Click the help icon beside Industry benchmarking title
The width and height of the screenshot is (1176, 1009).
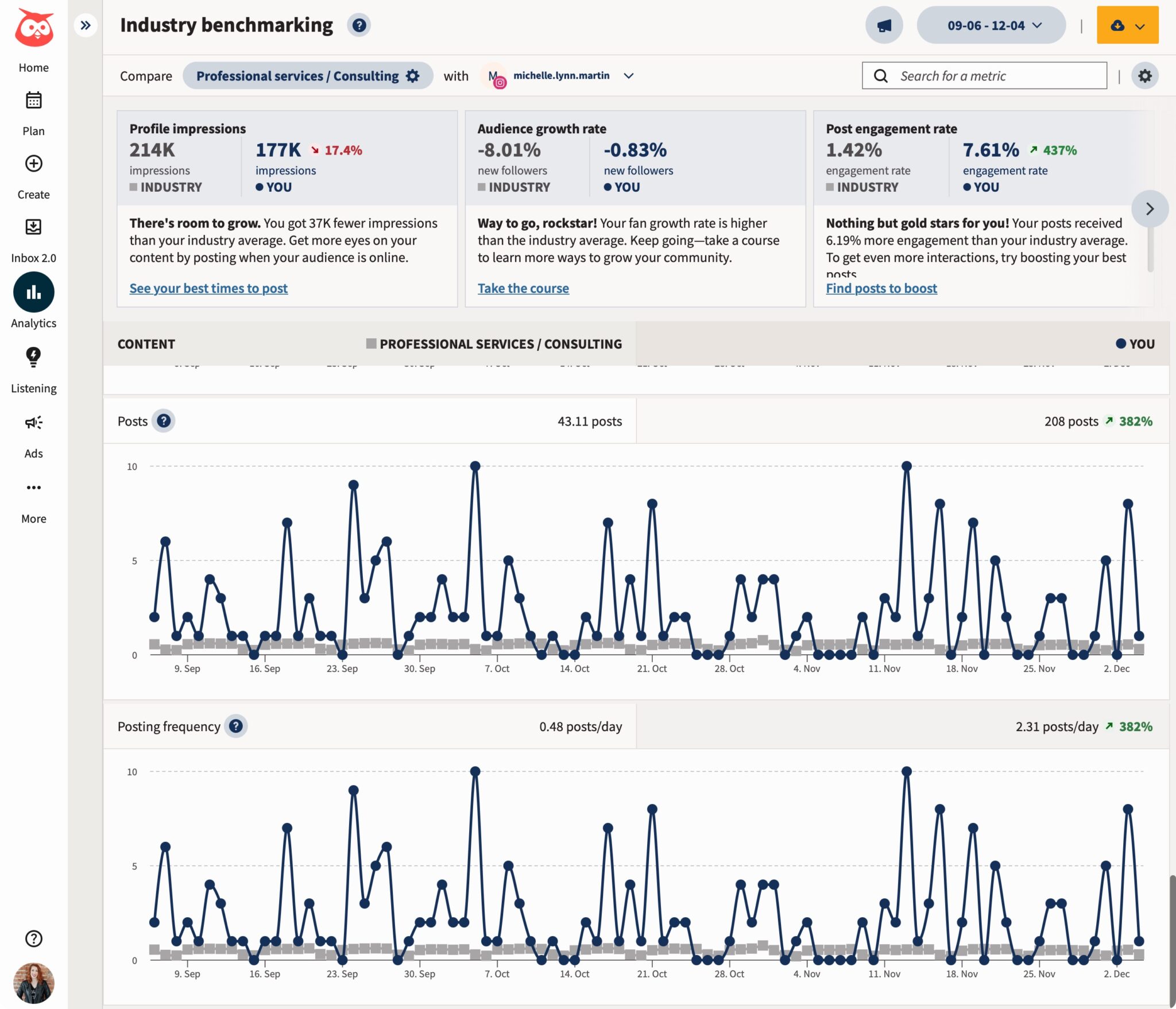coord(359,25)
